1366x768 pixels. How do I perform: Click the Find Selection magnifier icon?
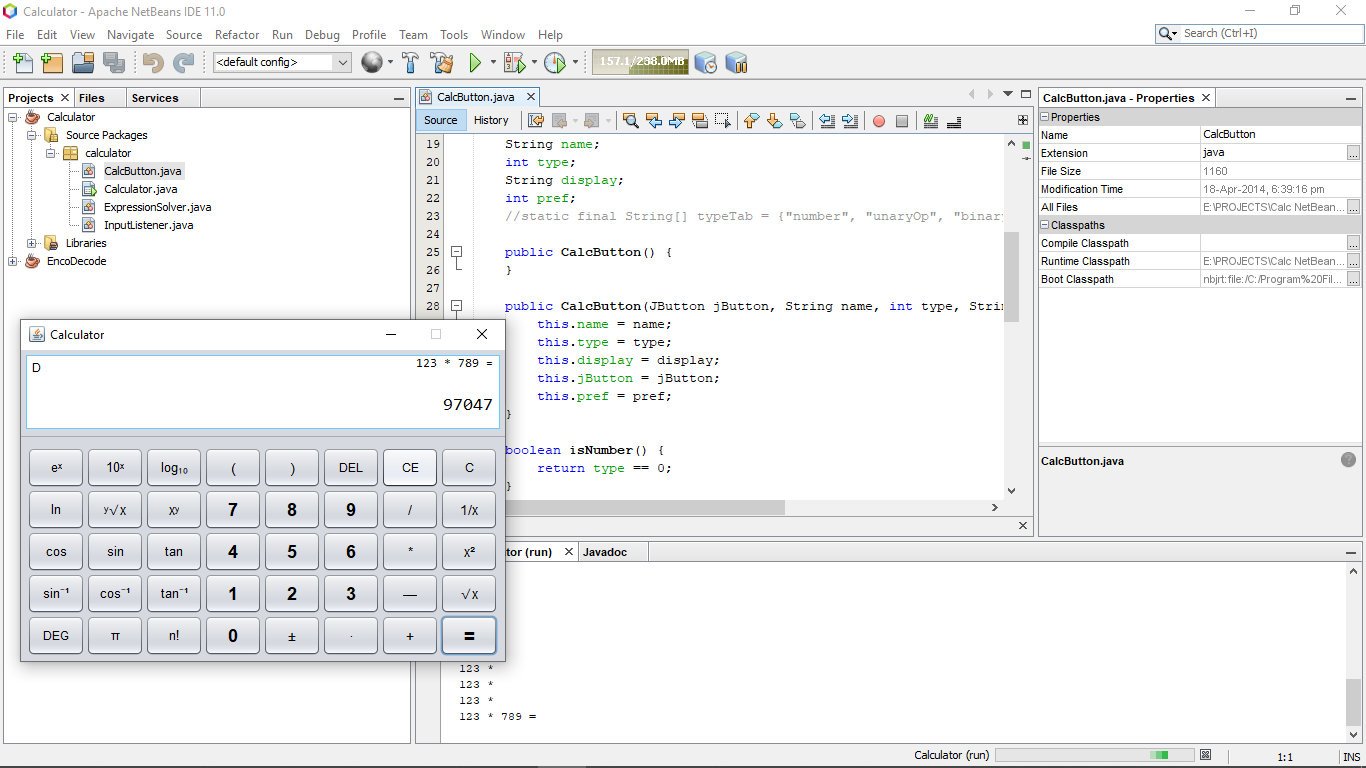[631, 121]
